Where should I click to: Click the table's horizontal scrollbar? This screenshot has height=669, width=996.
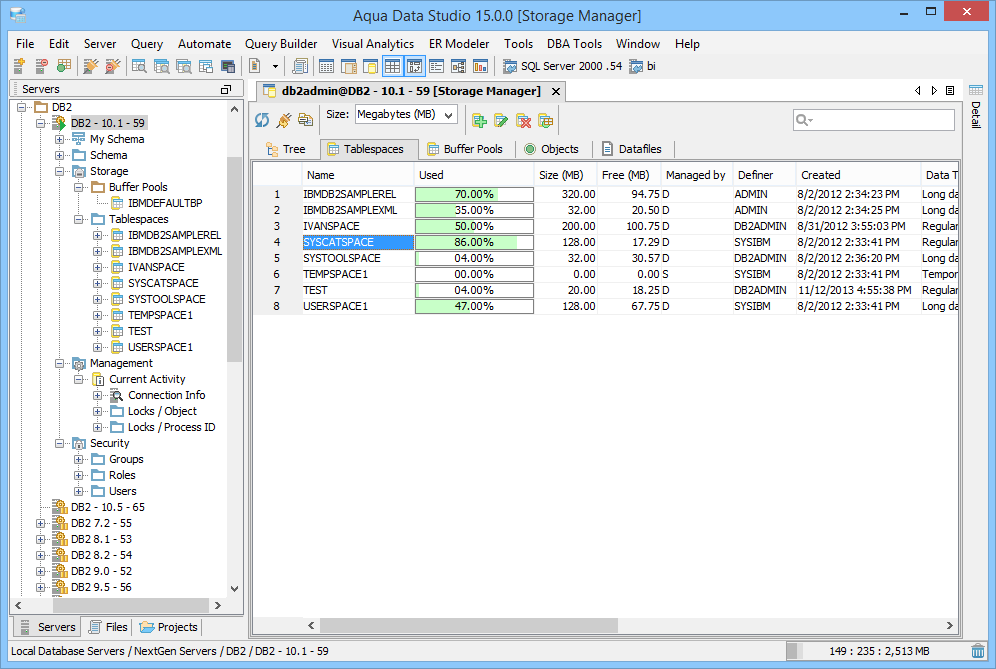[x=469, y=626]
